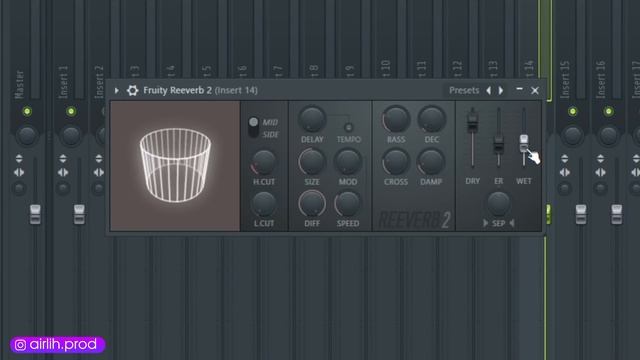640x360 pixels.
Task: Click the Insert 1 pan knob
Action: pyautogui.click(x=71, y=135)
